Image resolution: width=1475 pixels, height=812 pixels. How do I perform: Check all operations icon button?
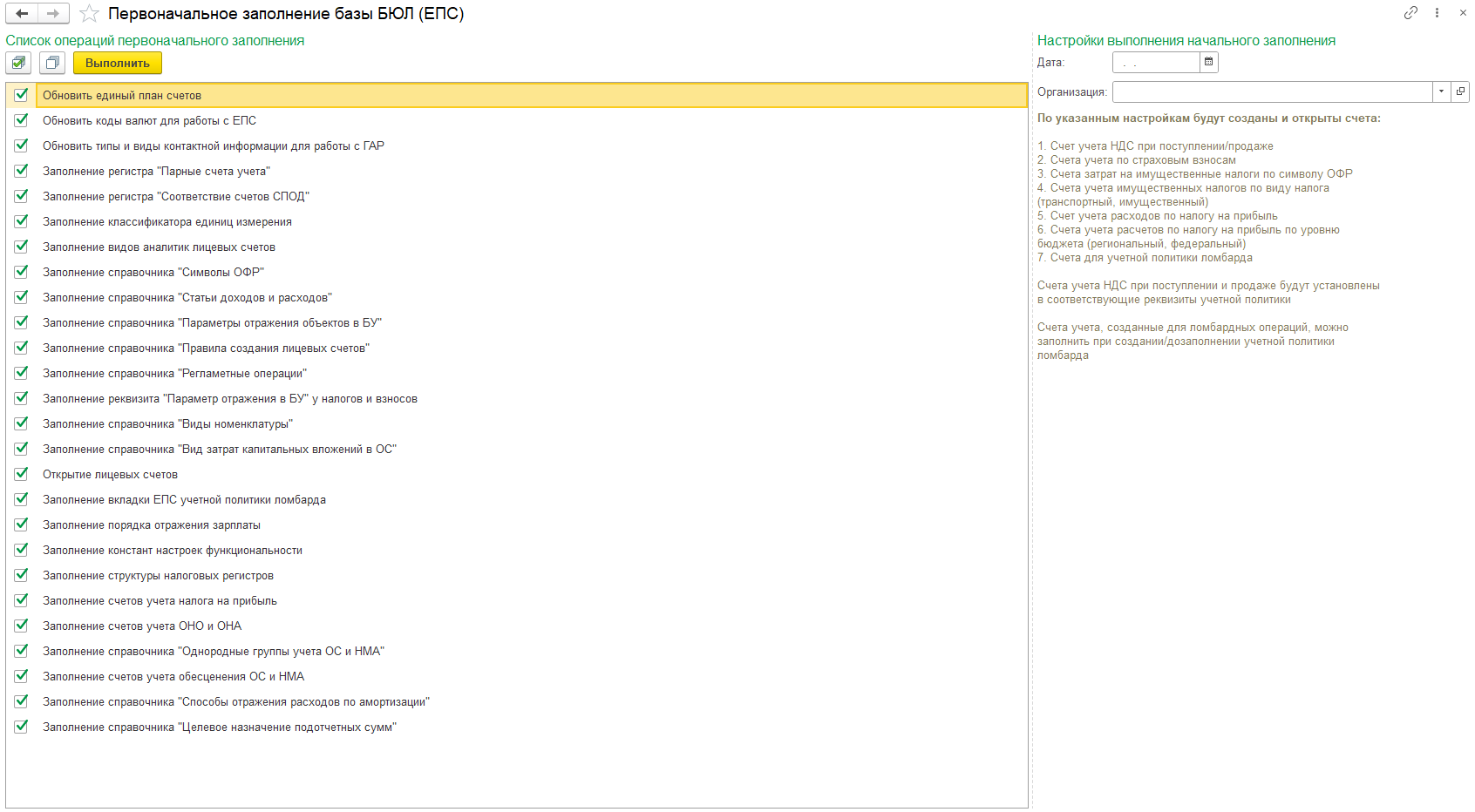[x=18, y=63]
